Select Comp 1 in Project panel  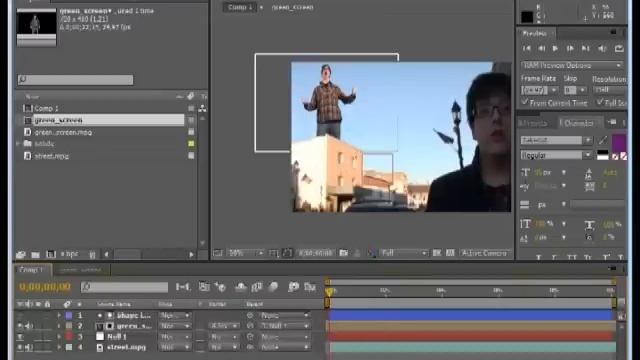46,108
